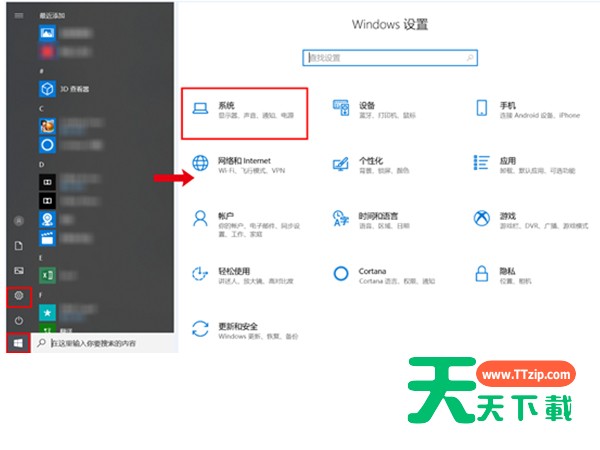
Task: Open the Pictures shortcut in Start sidebar
Action: pos(19,271)
